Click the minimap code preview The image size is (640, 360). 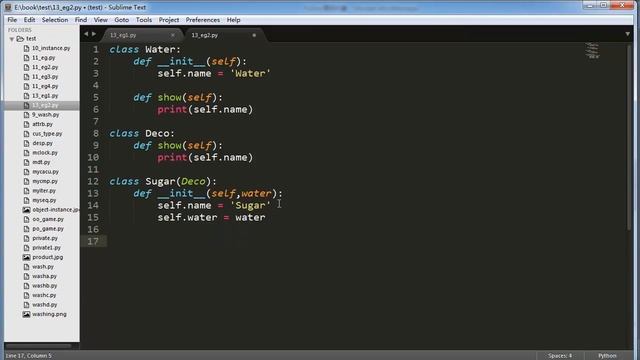[592, 50]
